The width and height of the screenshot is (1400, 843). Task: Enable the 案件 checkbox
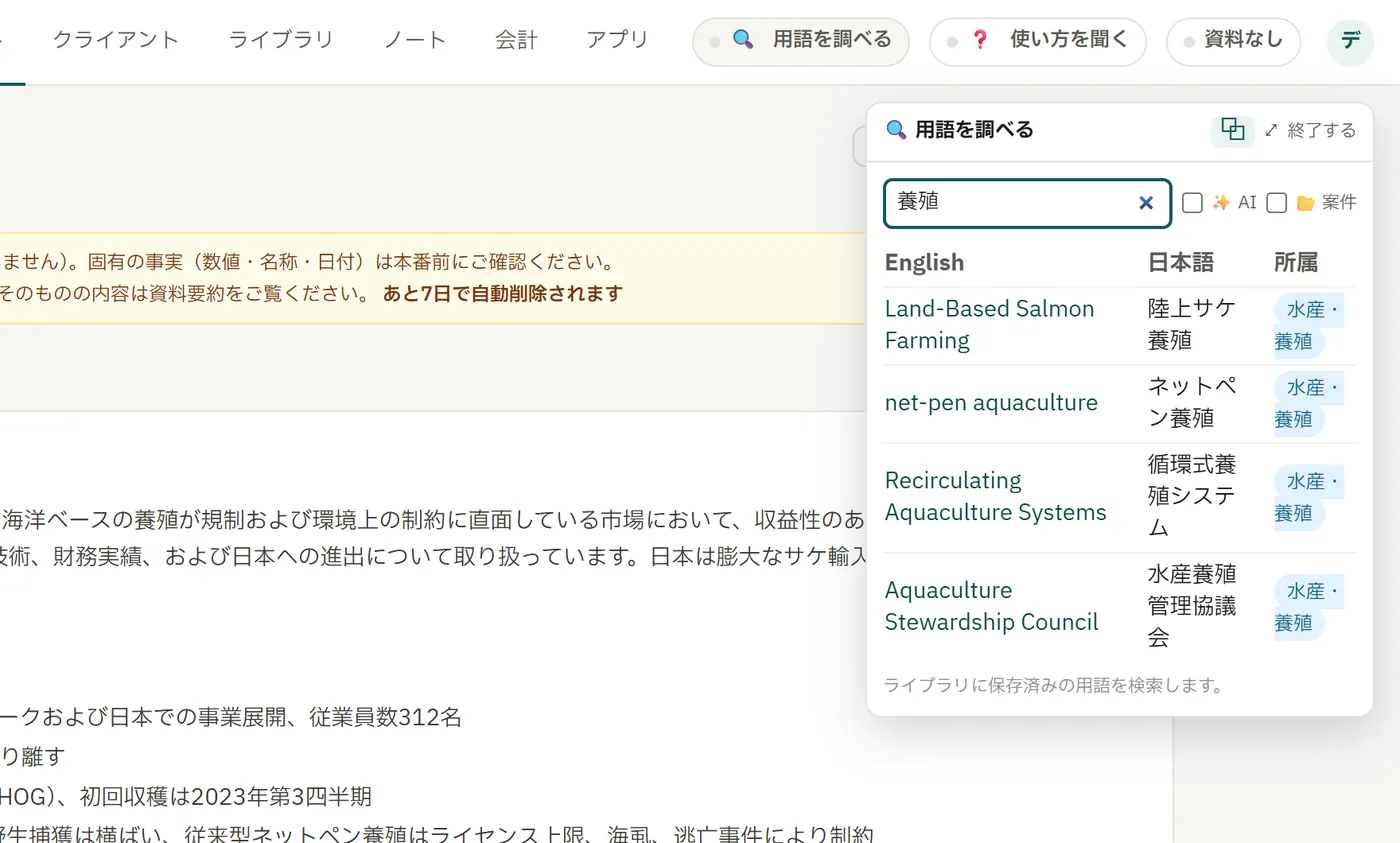1276,203
